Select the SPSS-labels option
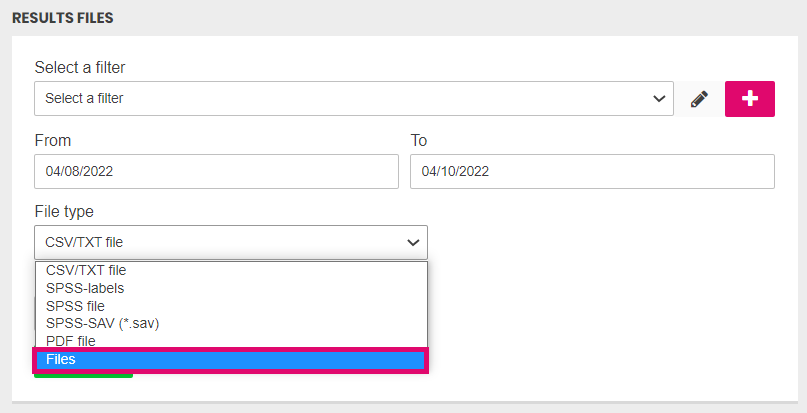The width and height of the screenshot is (807, 413). click(231, 288)
